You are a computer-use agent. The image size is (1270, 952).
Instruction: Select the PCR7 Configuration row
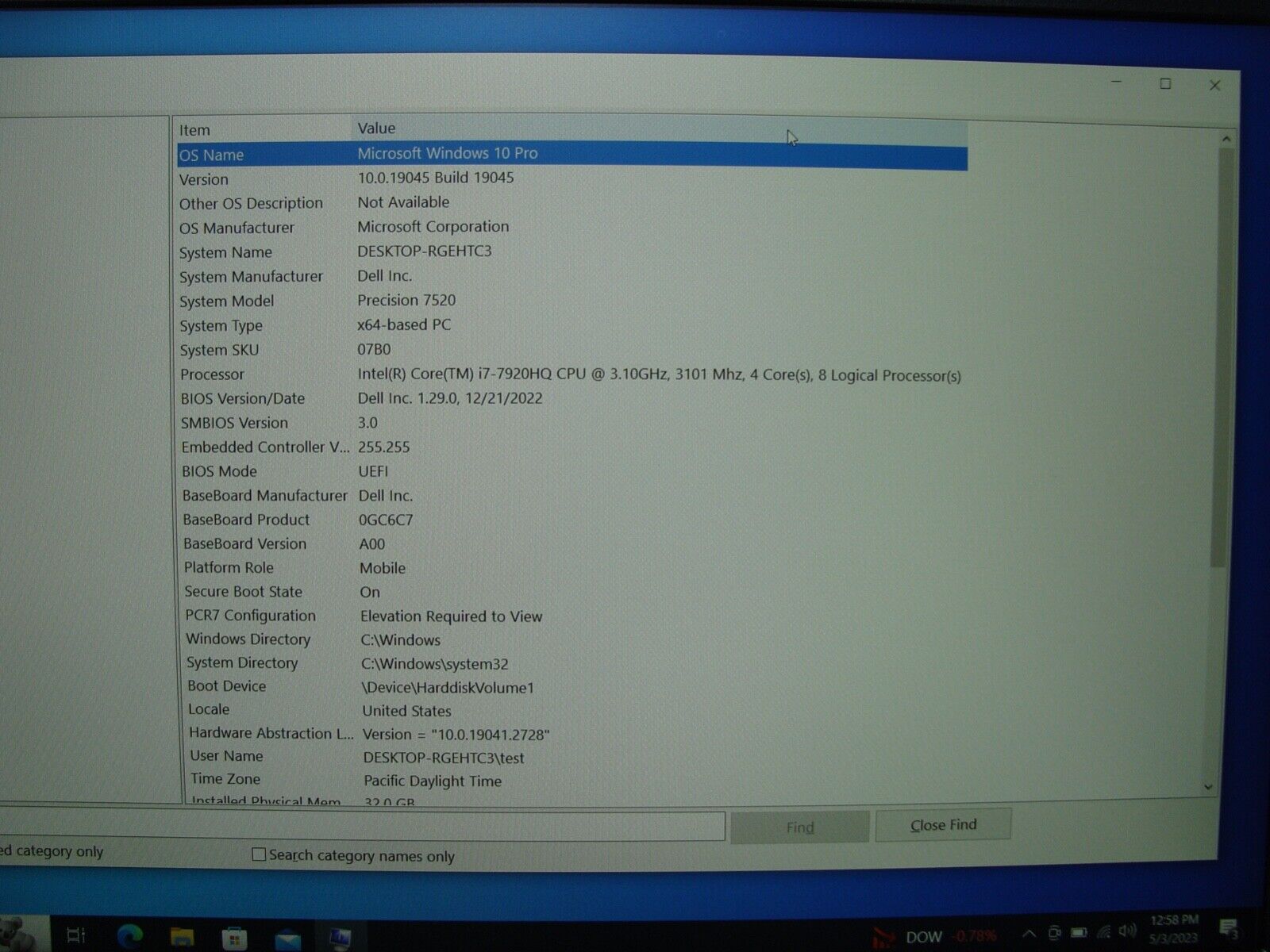[571, 616]
